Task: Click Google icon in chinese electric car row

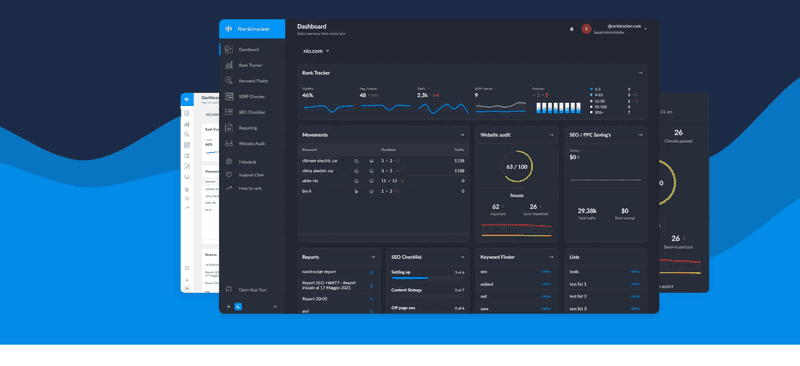Action: [x=357, y=161]
